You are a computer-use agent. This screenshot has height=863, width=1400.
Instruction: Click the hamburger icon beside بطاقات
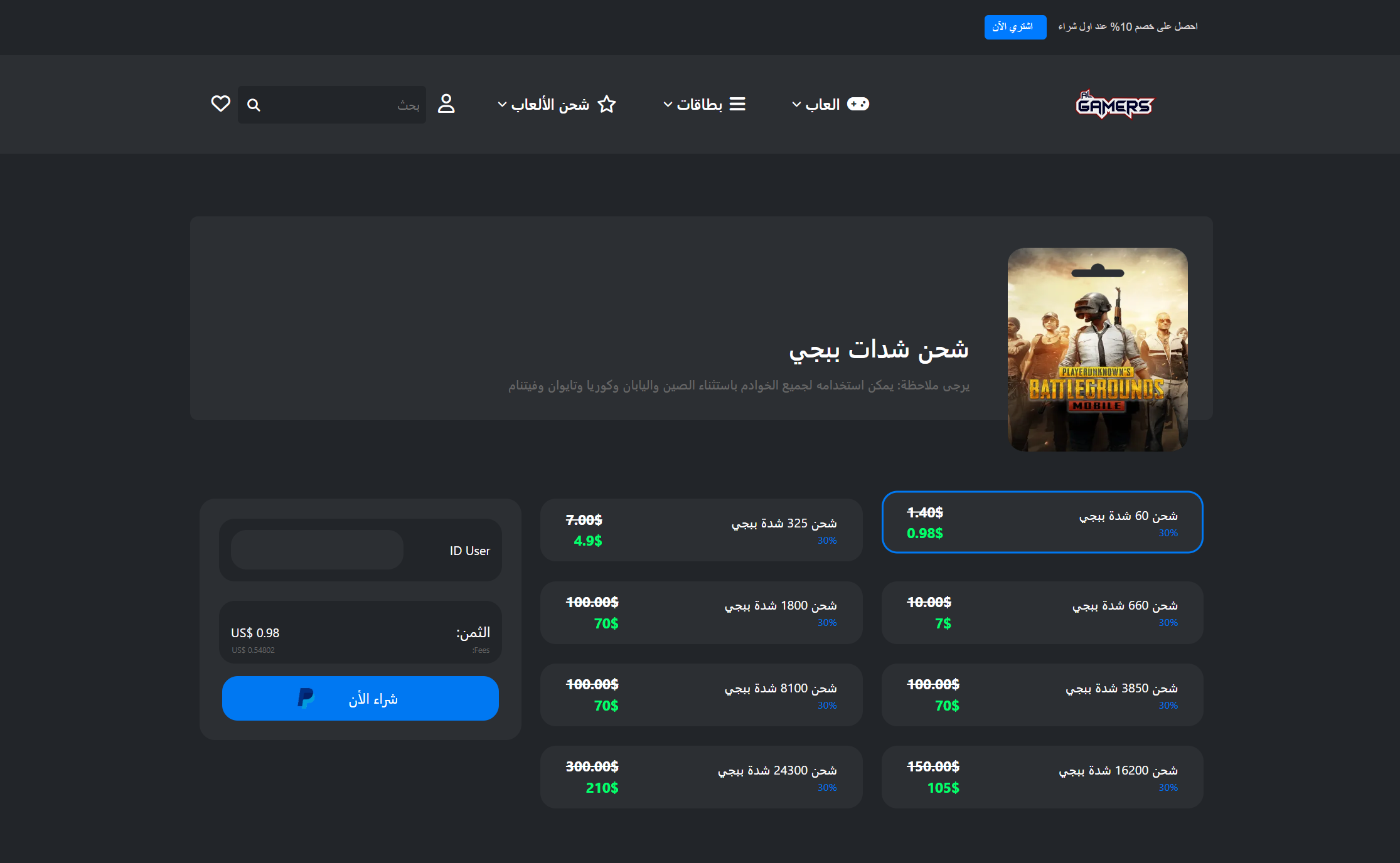[x=737, y=104]
